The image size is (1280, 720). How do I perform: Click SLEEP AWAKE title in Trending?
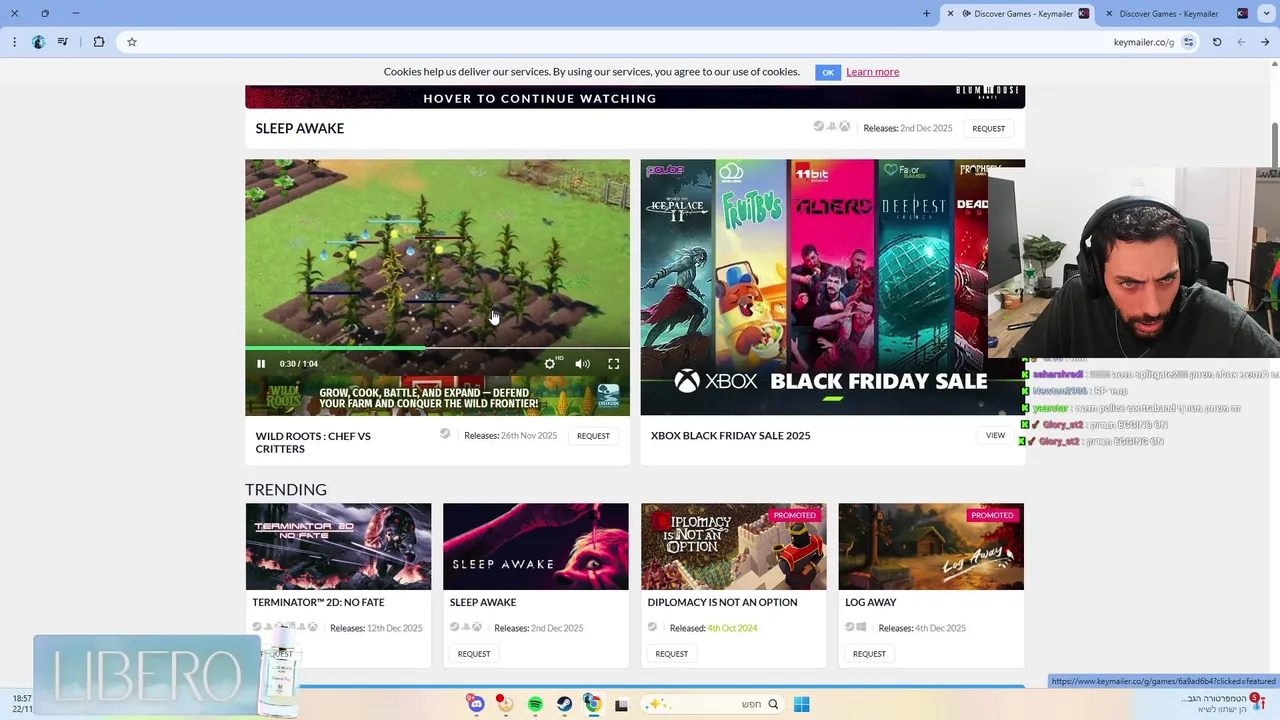click(x=483, y=603)
